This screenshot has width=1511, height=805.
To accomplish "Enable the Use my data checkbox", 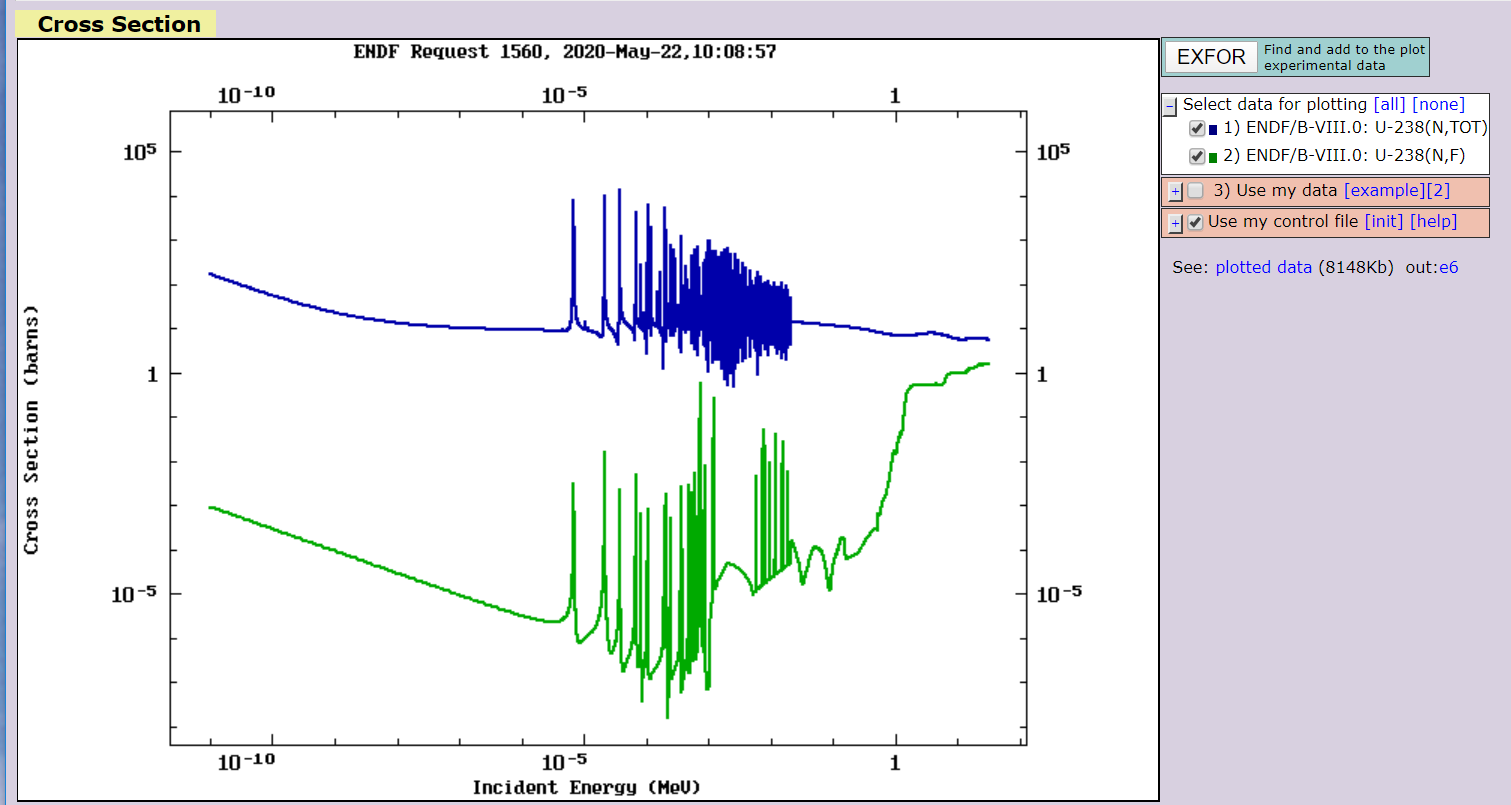I will (x=1195, y=191).
